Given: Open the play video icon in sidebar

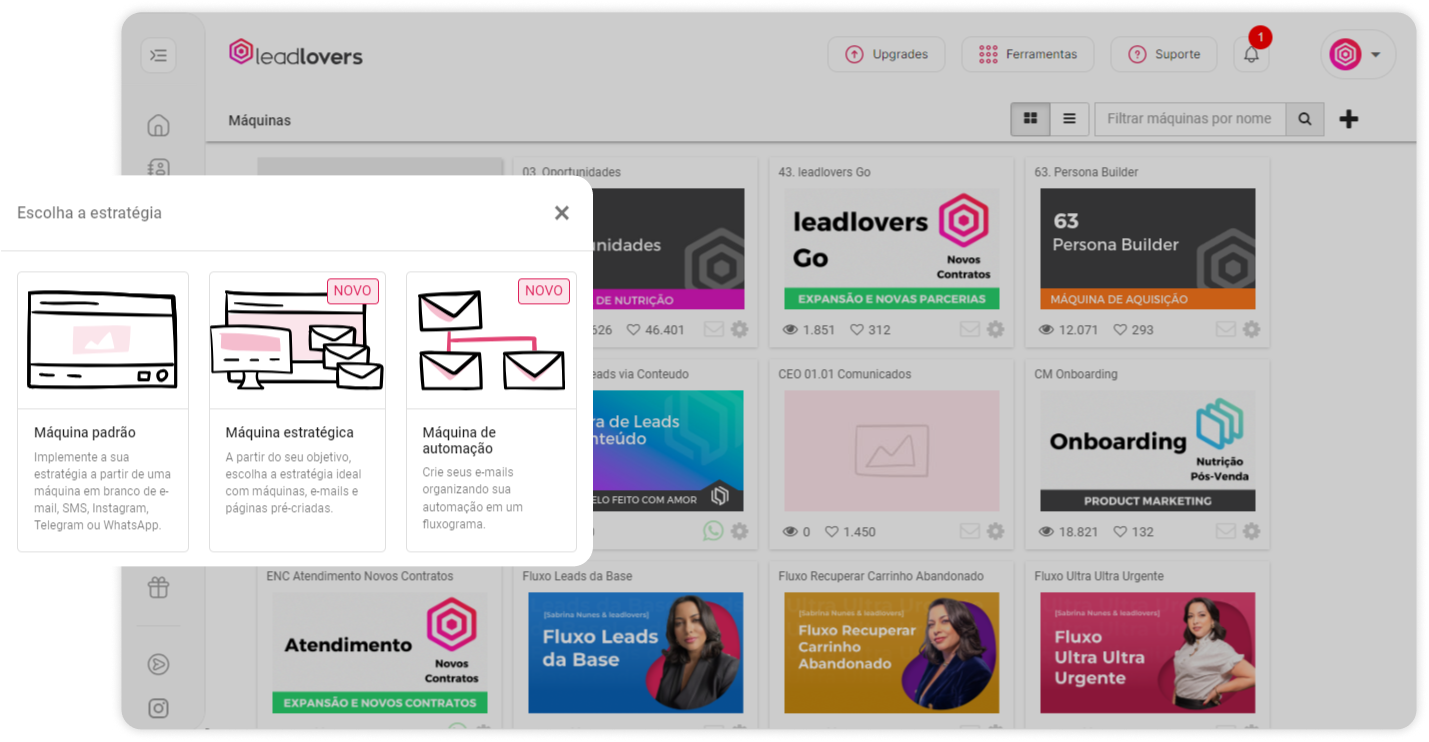Looking at the screenshot, I should tap(158, 664).
